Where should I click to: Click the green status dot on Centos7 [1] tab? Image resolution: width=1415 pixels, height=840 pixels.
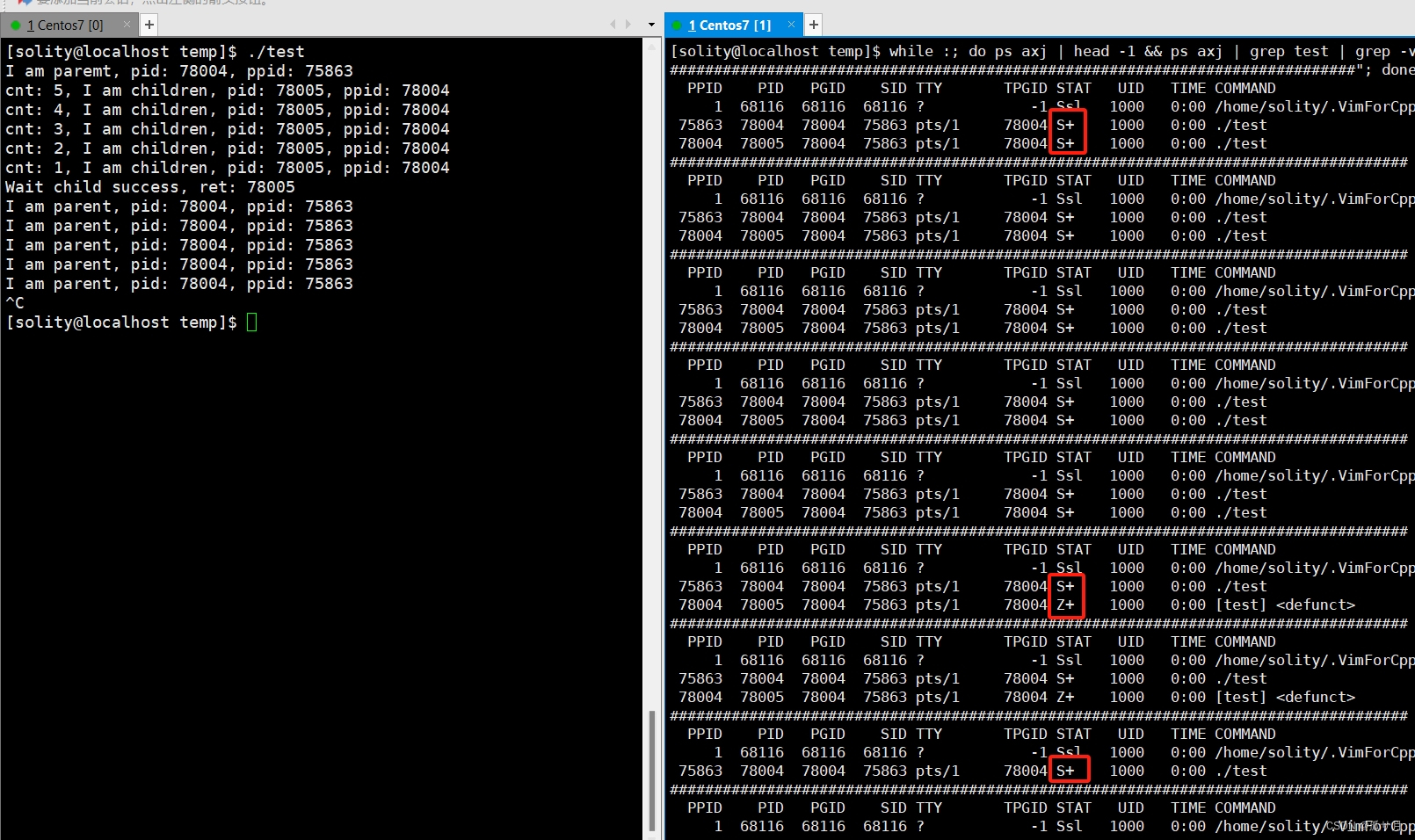(677, 25)
